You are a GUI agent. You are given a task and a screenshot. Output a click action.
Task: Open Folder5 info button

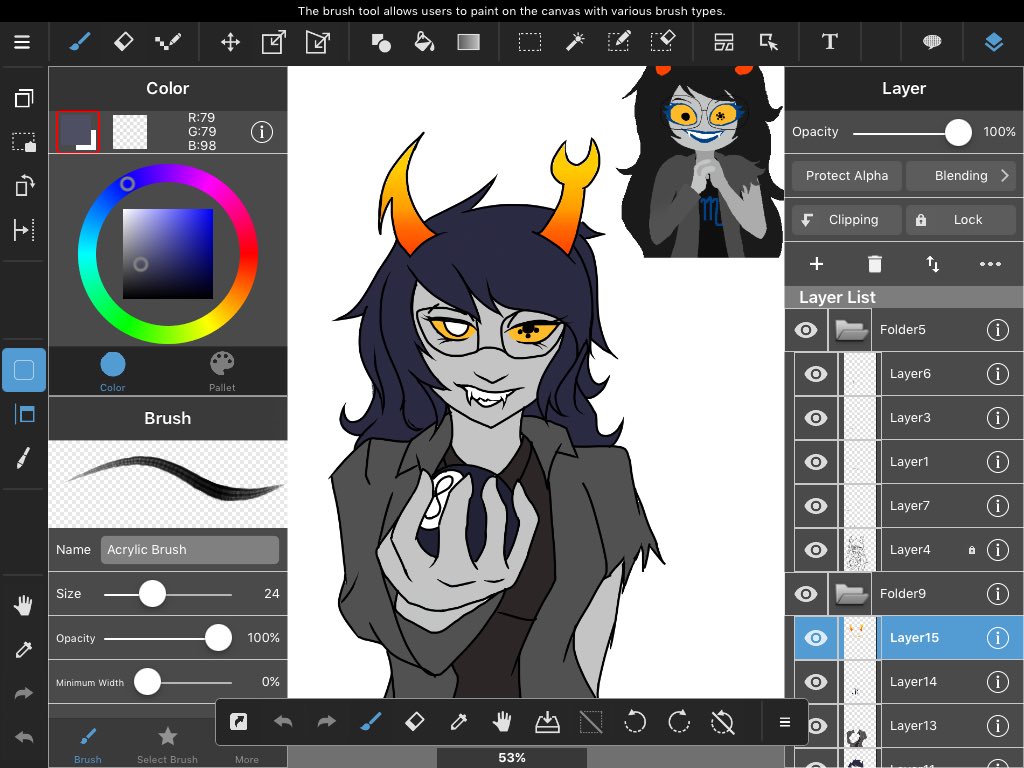(x=997, y=330)
